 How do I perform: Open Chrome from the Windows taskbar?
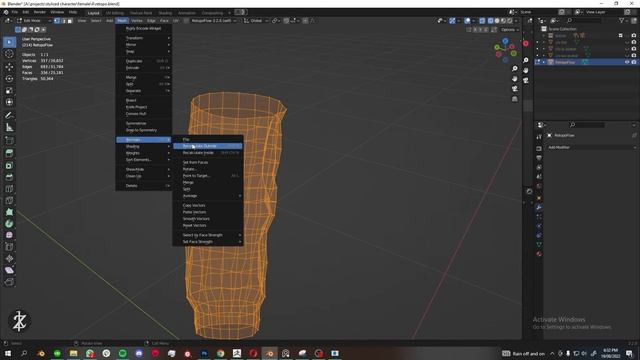221,353
